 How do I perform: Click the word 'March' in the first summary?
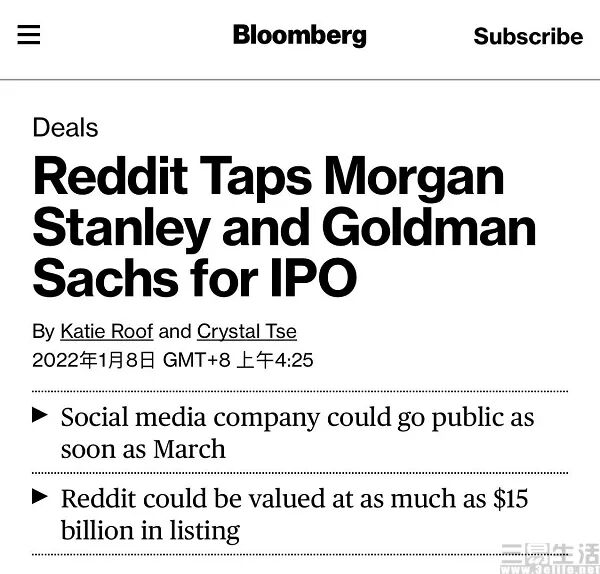pos(189,449)
